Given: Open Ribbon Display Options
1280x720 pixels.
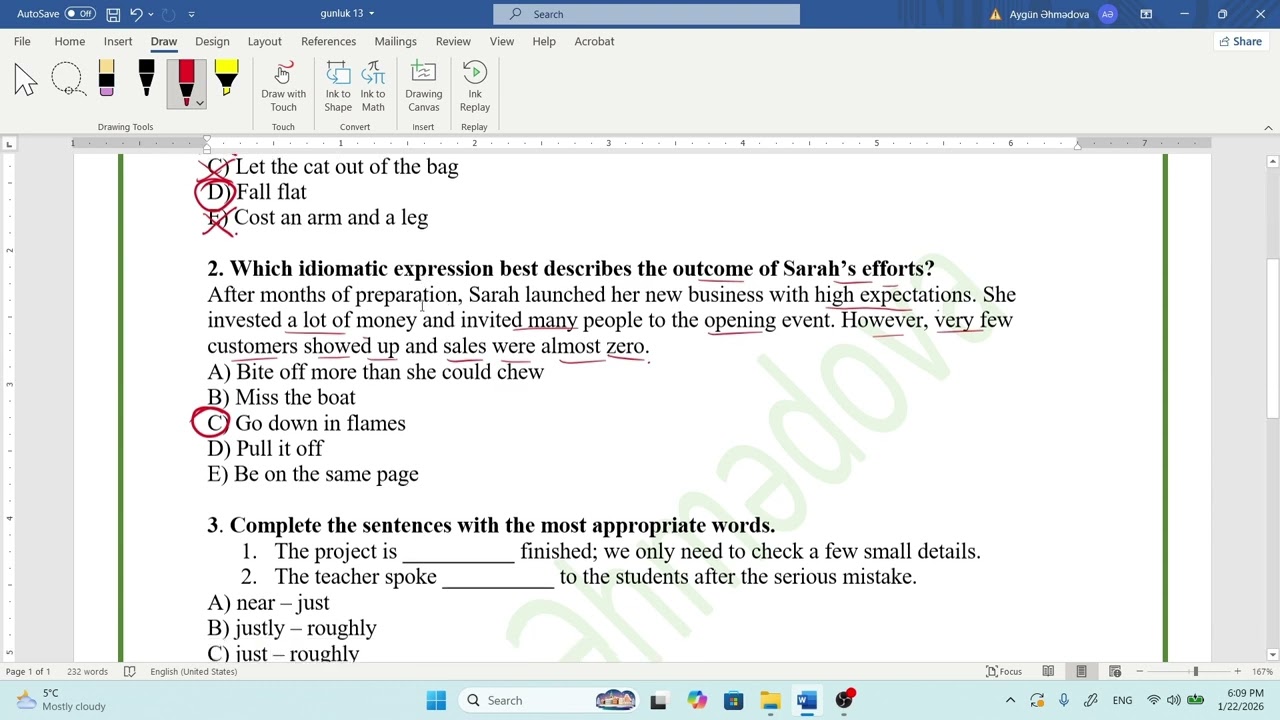Looking at the screenshot, I should 1146,14.
